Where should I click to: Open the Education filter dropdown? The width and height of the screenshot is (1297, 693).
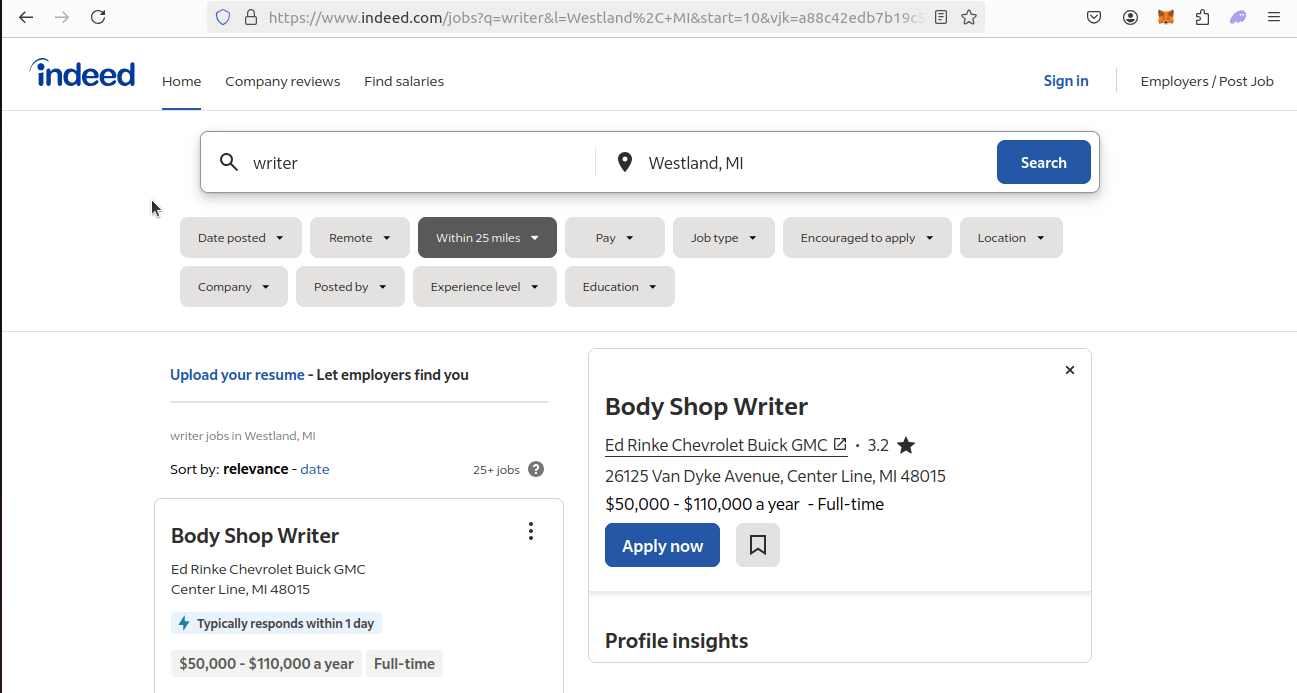(620, 287)
